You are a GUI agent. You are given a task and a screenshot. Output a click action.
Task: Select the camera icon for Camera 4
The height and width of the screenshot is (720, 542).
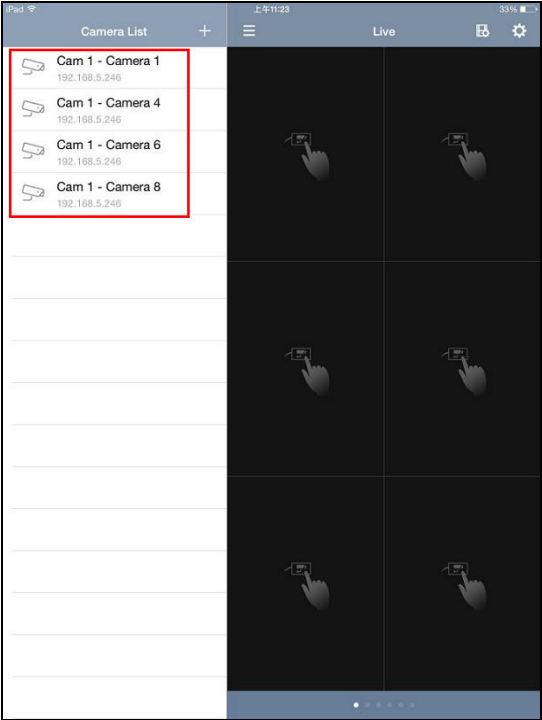pyautogui.click(x=34, y=109)
